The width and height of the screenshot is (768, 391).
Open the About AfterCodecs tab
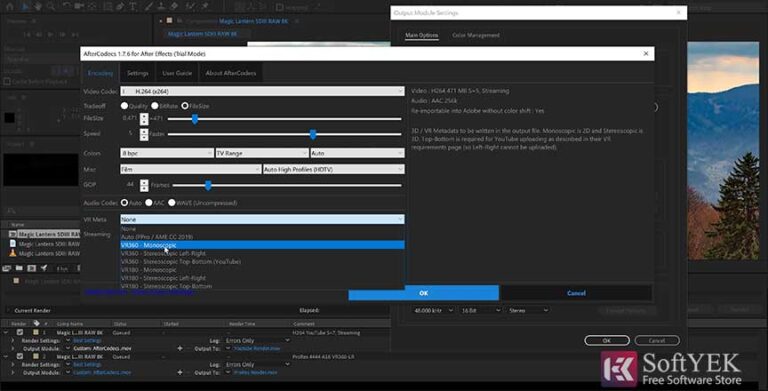point(231,73)
